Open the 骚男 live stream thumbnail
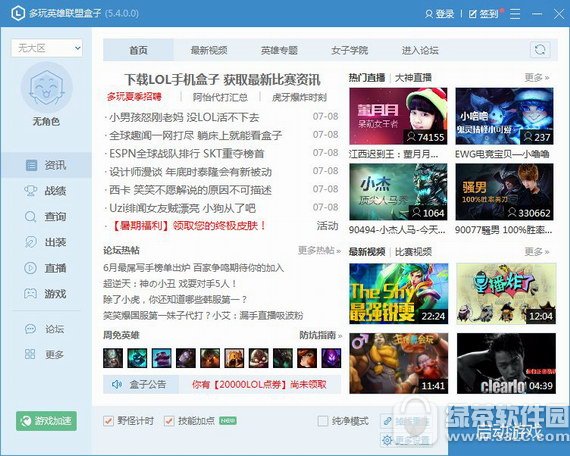The width and height of the screenshot is (570, 456). point(504,192)
